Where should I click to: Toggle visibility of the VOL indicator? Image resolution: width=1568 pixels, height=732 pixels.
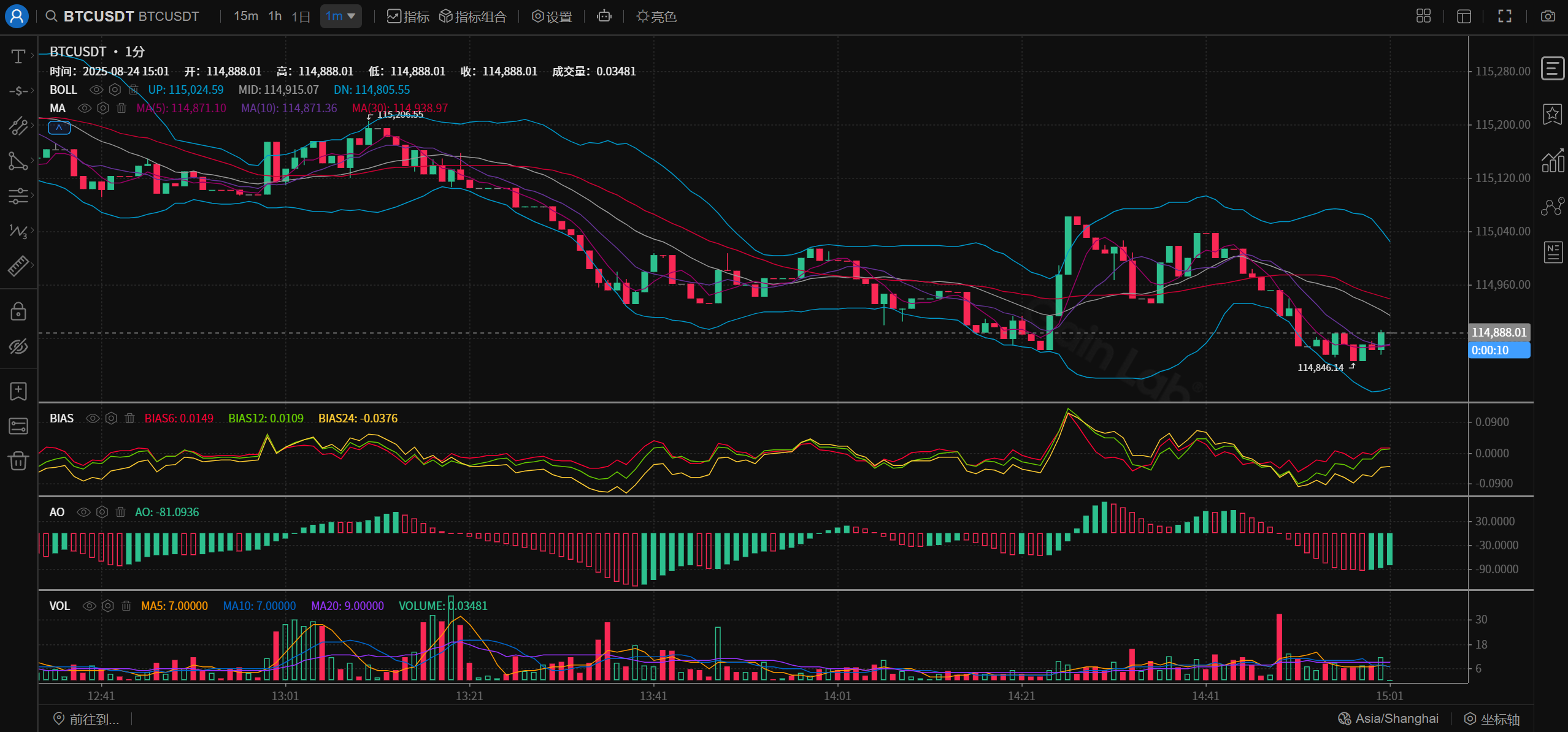(x=90, y=606)
